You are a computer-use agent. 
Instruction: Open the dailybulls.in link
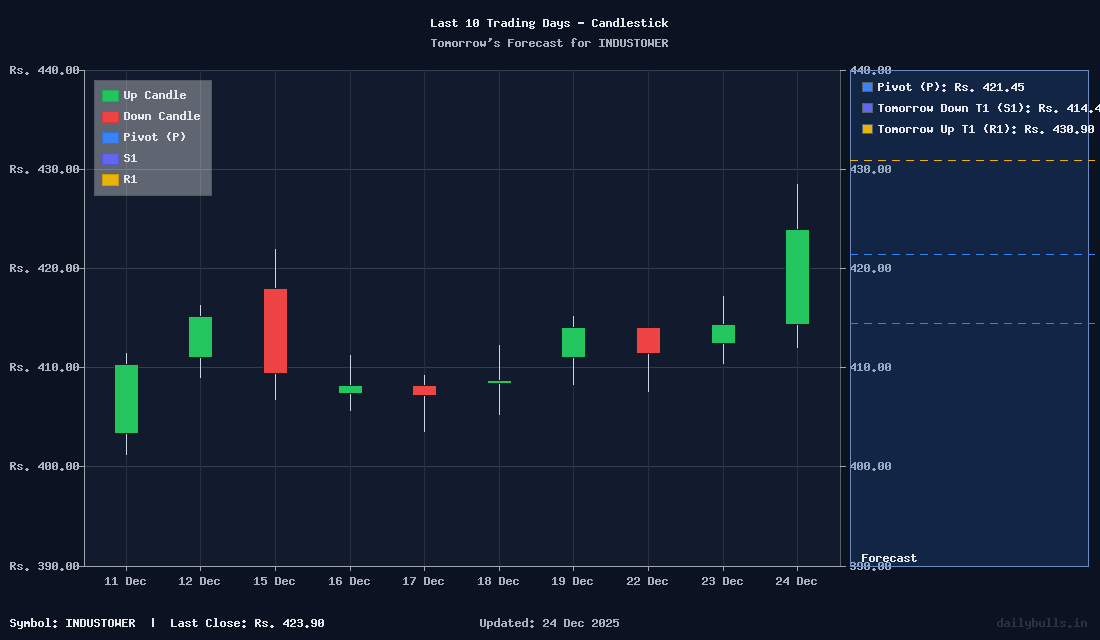(x=1044, y=622)
